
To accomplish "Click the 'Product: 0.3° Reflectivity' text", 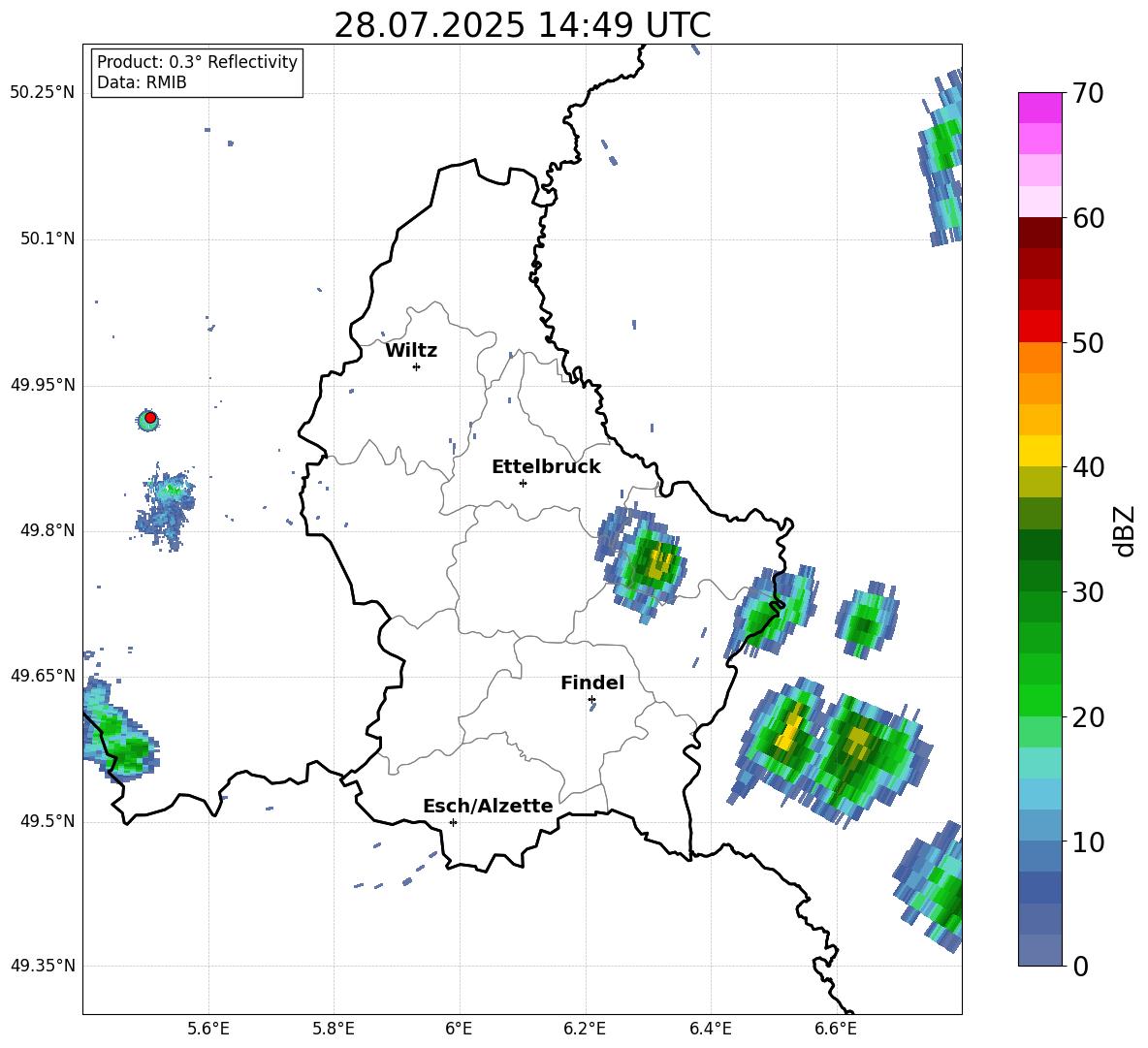I will coord(197,62).
